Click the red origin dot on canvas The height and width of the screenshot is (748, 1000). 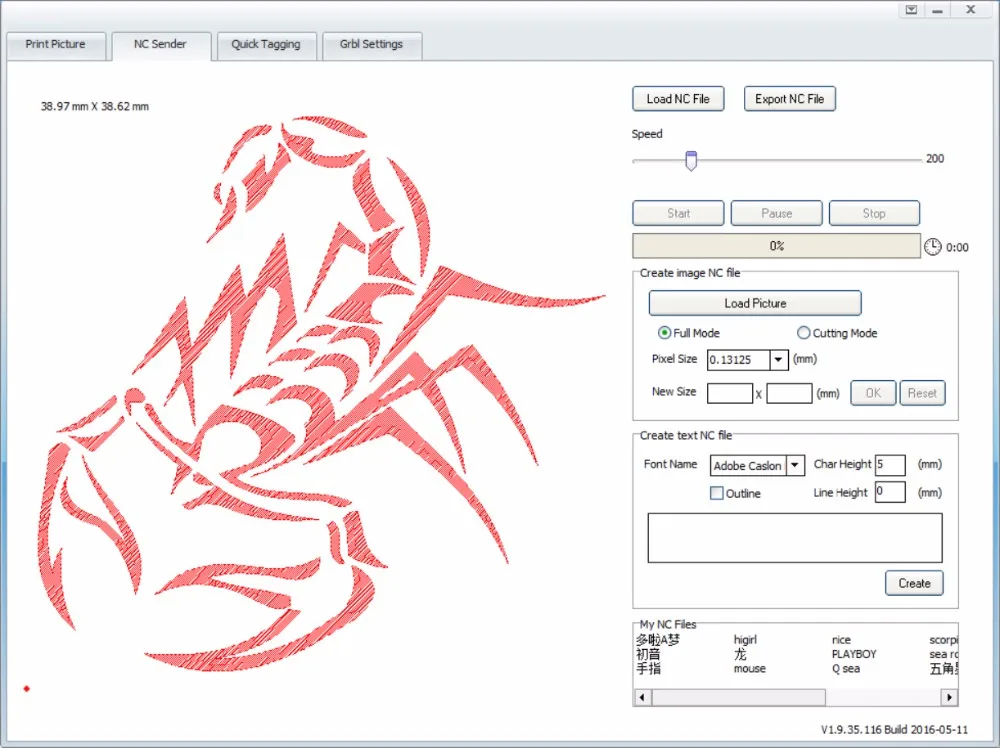point(27,688)
